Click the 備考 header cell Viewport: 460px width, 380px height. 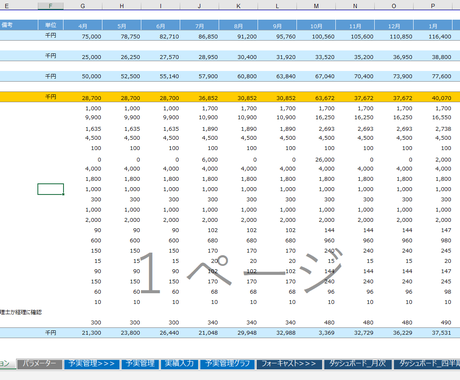point(18,25)
